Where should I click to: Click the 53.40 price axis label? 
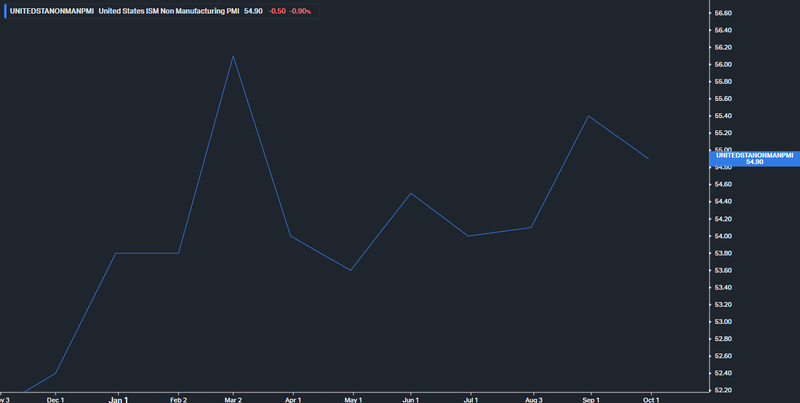pyautogui.click(x=723, y=287)
